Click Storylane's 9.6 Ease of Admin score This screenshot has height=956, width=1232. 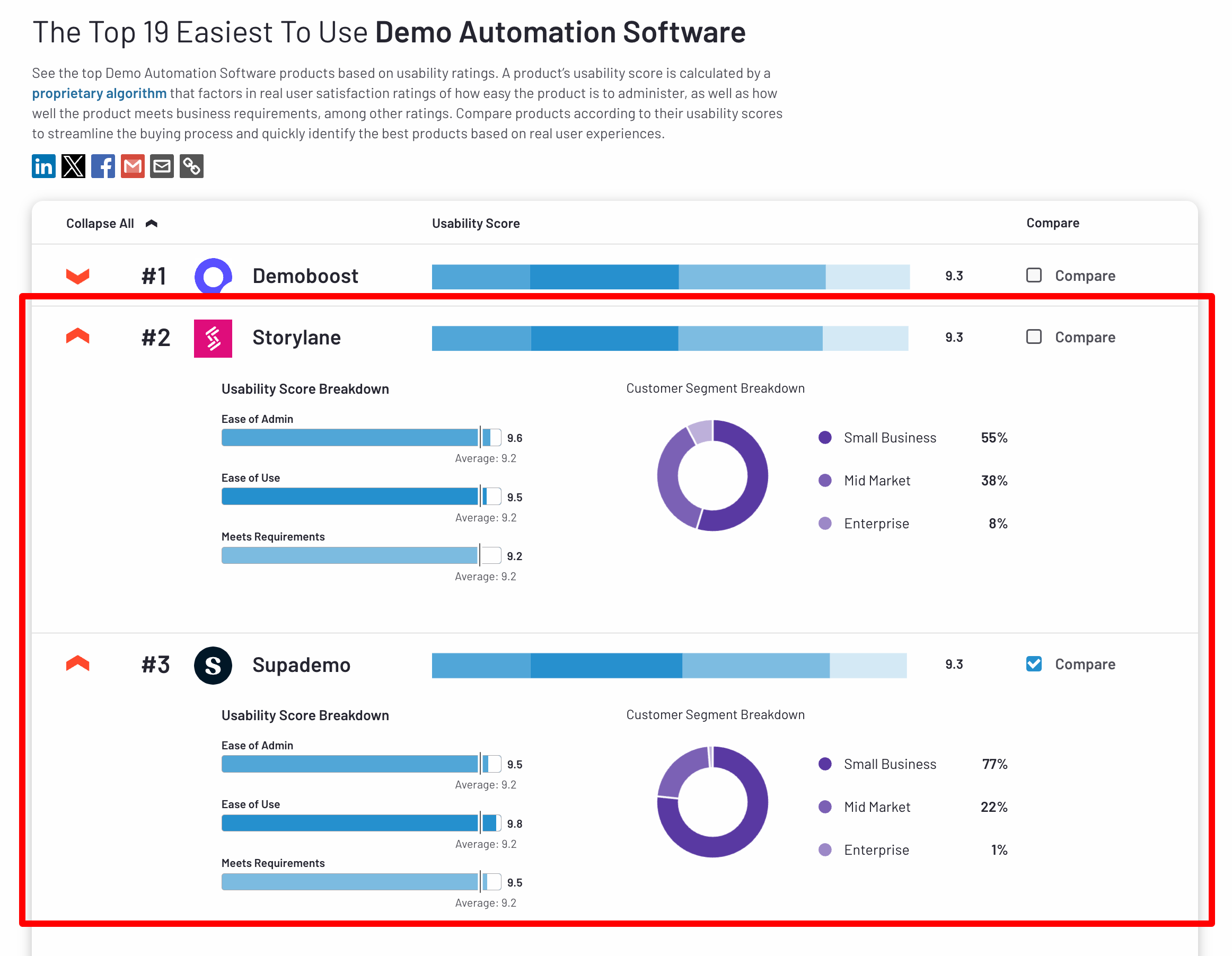pos(514,438)
